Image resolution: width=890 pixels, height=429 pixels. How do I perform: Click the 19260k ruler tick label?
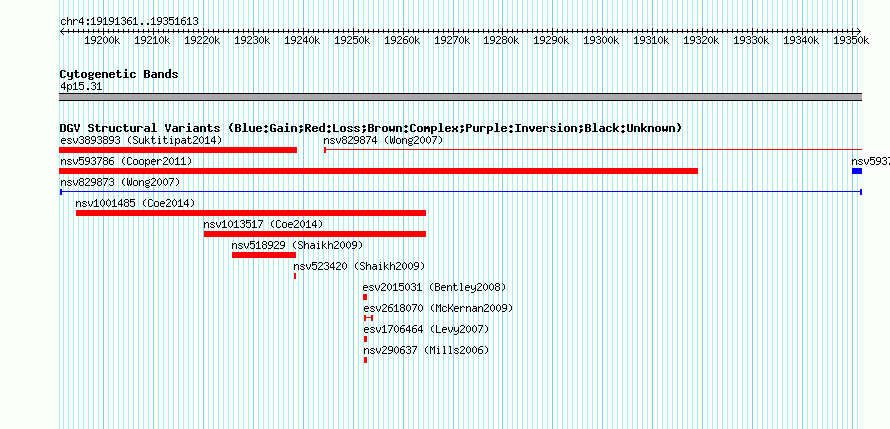[x=402, y=40]
